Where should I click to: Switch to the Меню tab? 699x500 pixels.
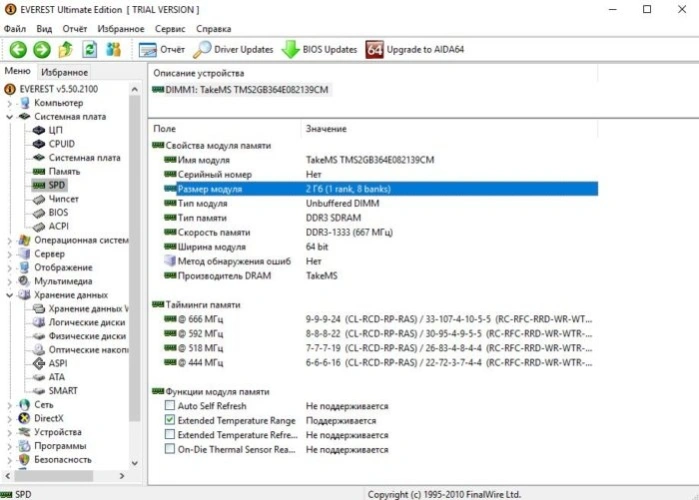click(17, 71)
